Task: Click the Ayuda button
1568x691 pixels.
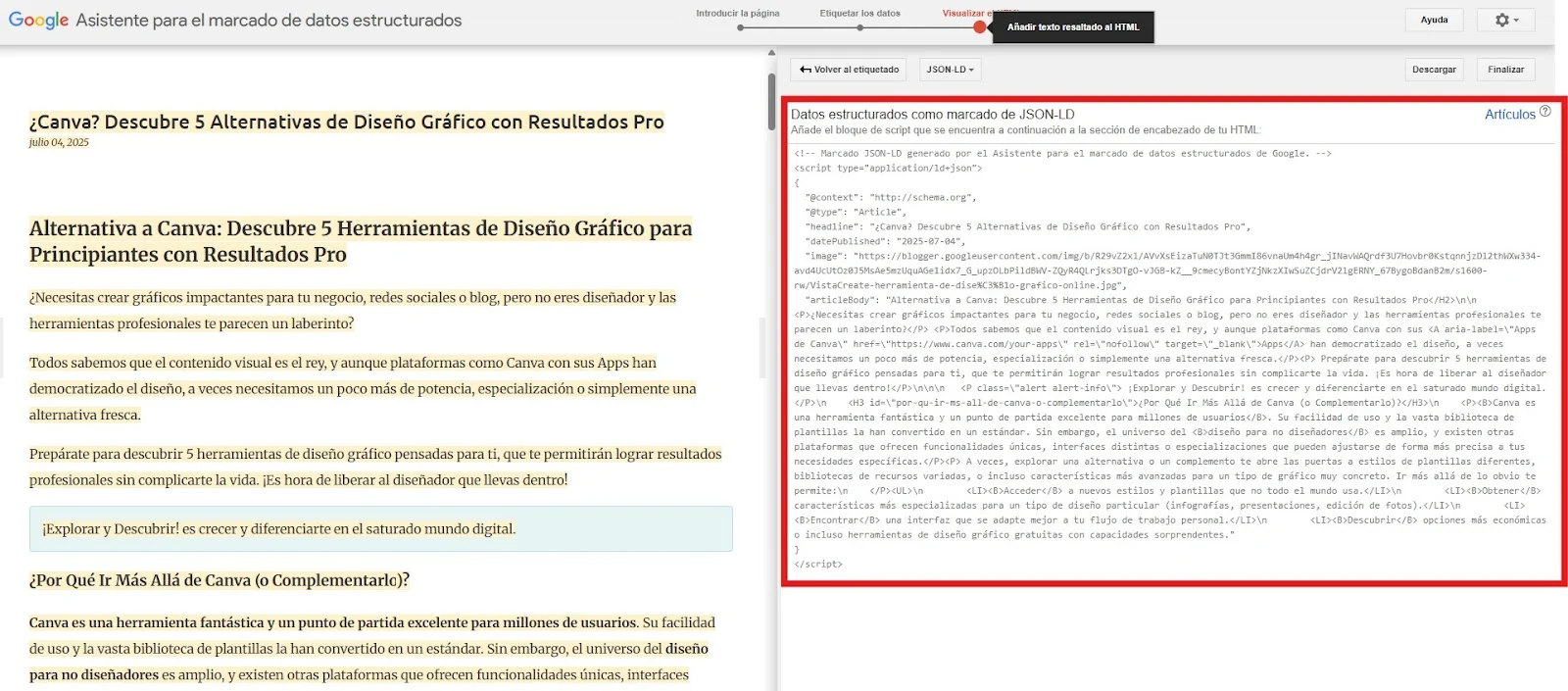Action: 1434,20
